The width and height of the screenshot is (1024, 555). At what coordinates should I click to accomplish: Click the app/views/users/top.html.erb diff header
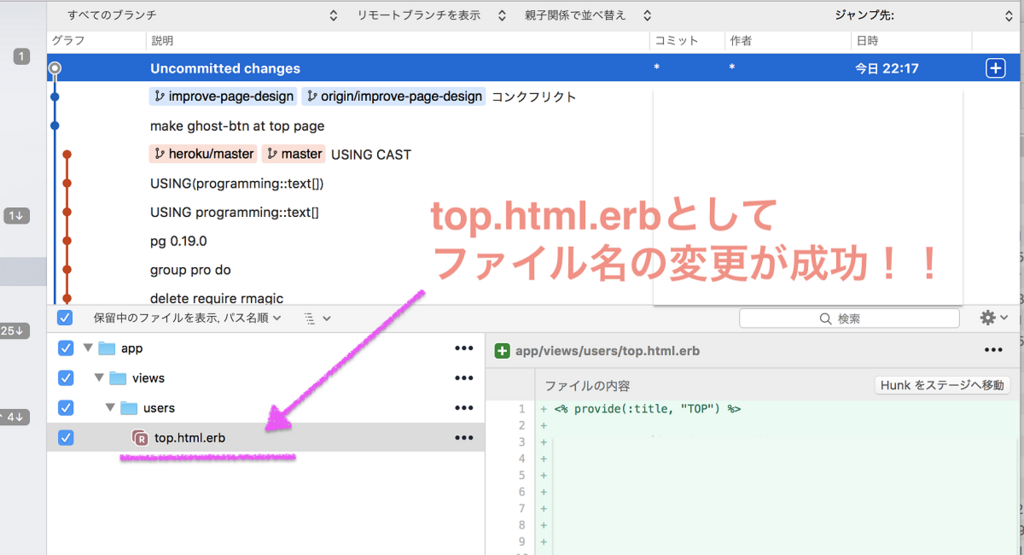point(607,351)
